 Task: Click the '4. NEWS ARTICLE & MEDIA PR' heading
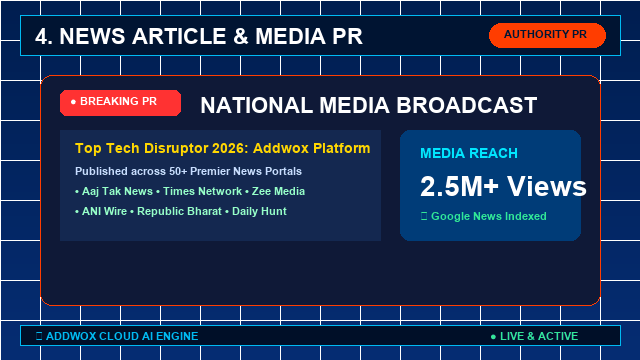click(x=199, y=36)
